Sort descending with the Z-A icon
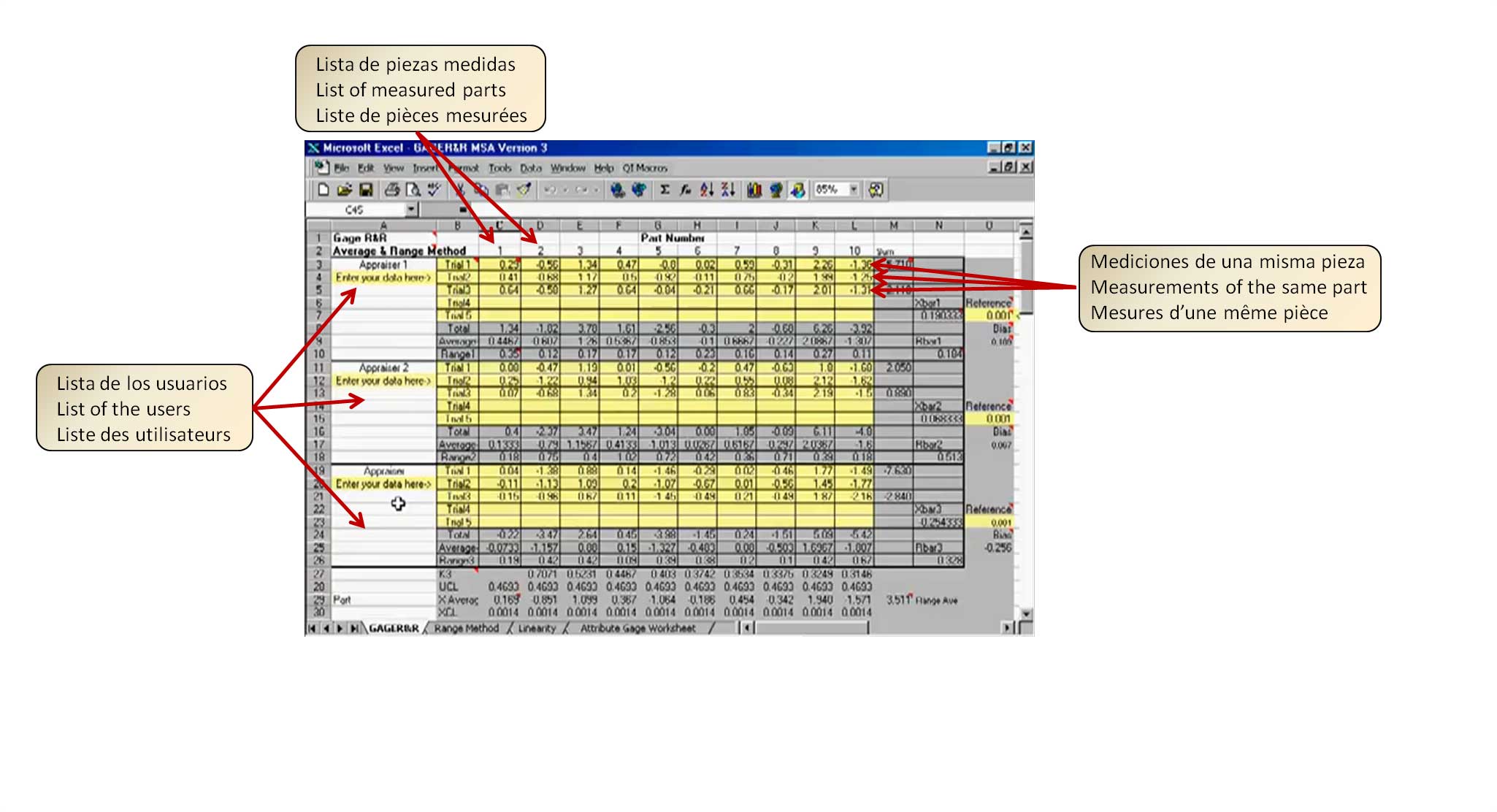The width and height of the screenshot is (1497, 812). (728, 190)
